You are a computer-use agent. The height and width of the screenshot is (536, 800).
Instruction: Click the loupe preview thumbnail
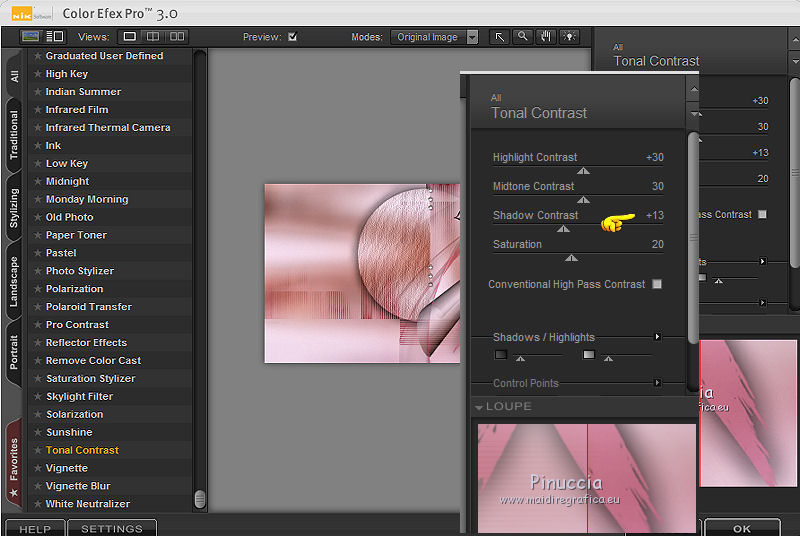coord(587,477)
